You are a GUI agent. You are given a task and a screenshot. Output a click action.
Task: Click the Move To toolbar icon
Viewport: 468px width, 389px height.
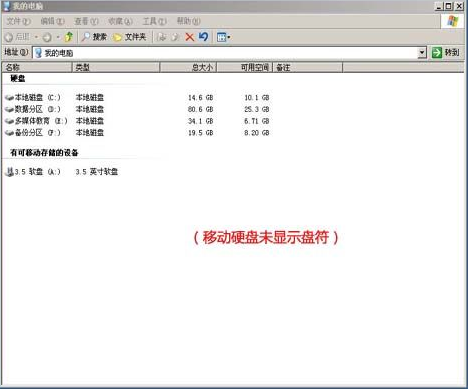(x=162, y=37)
